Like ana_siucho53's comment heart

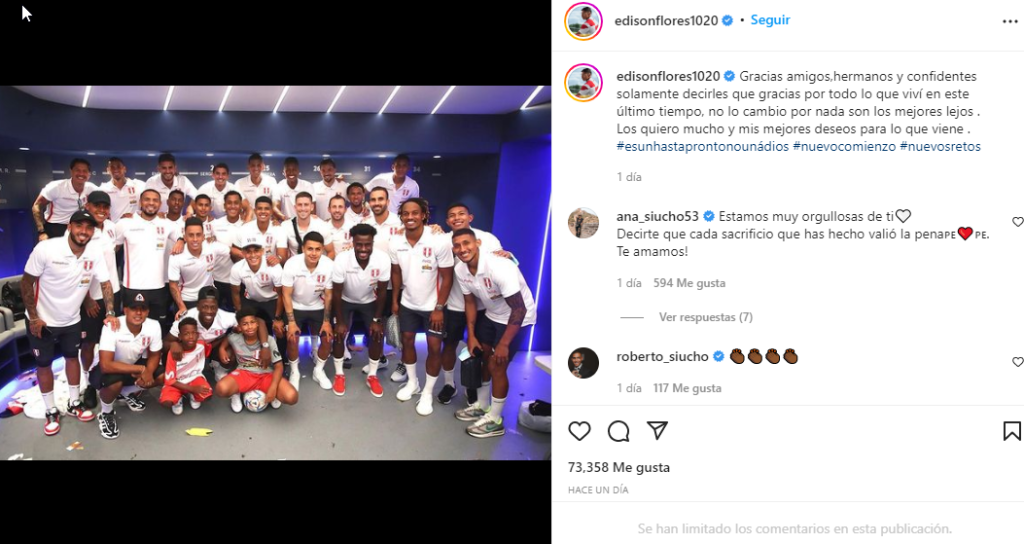[1017, 222]
